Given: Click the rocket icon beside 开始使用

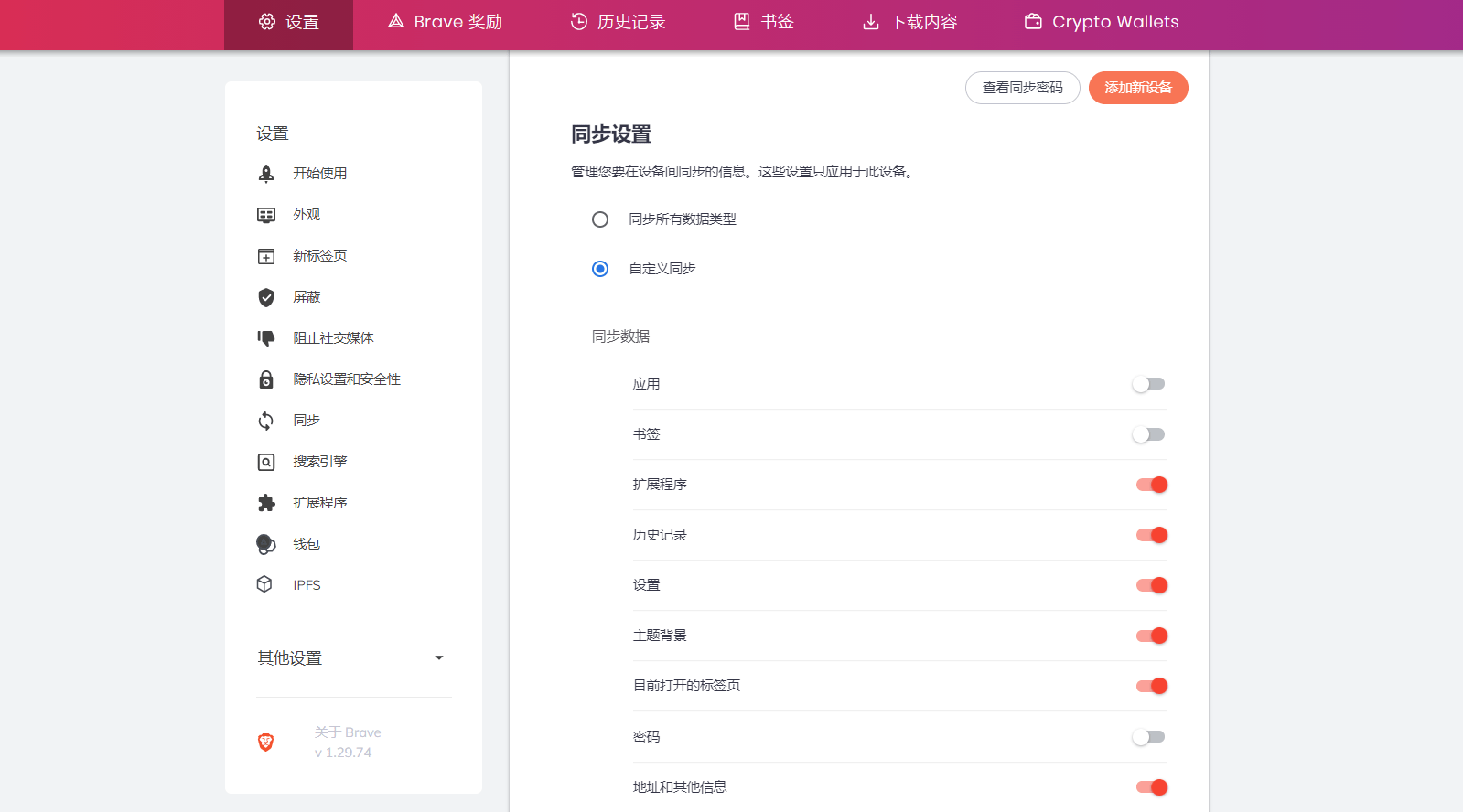Looking at the screenshot, I should [x=266, y=174].
